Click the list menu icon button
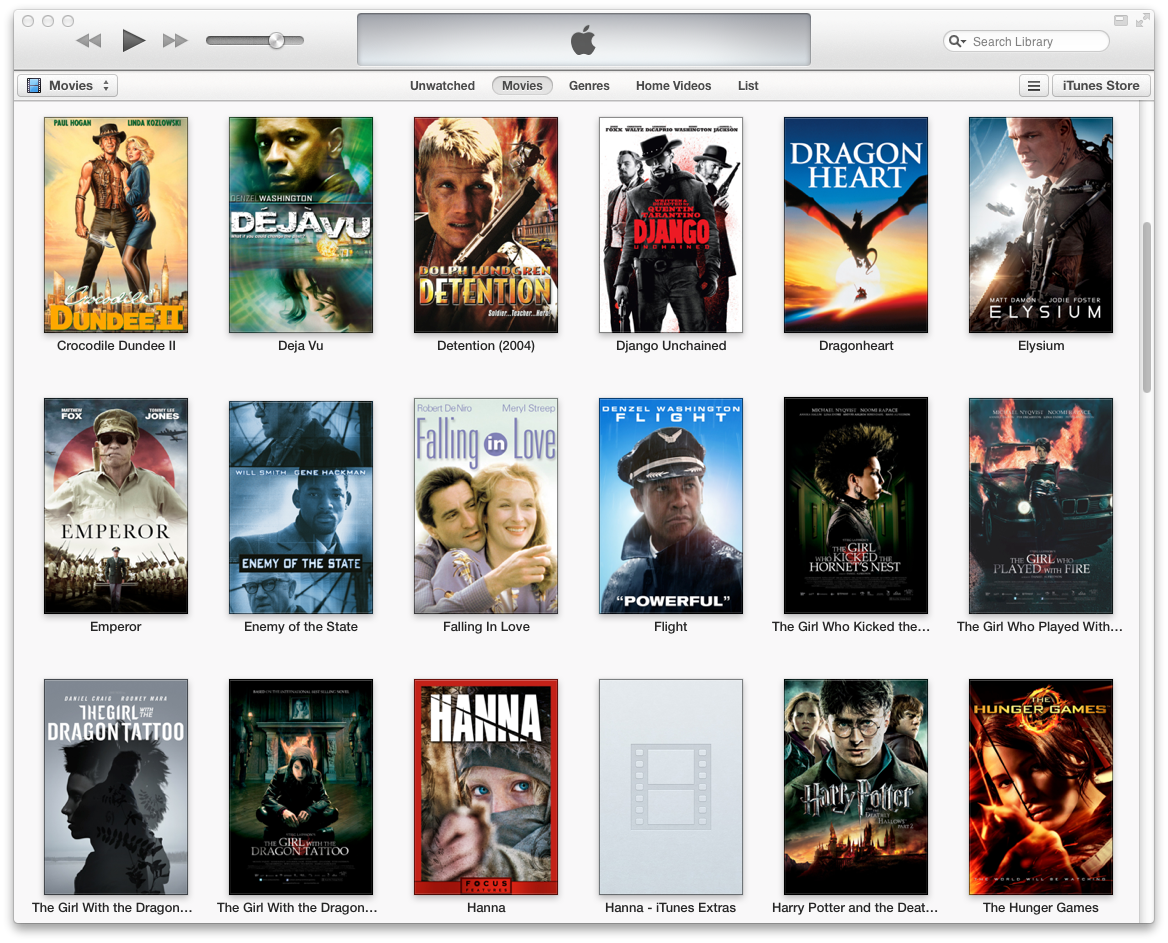 pos(1034,86)
